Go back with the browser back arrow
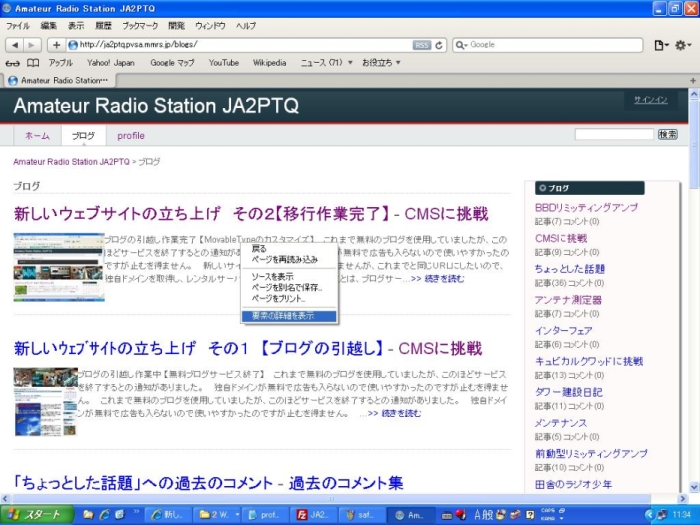The width and height of the screenshot is (700, 525). (x=15, y=45)
